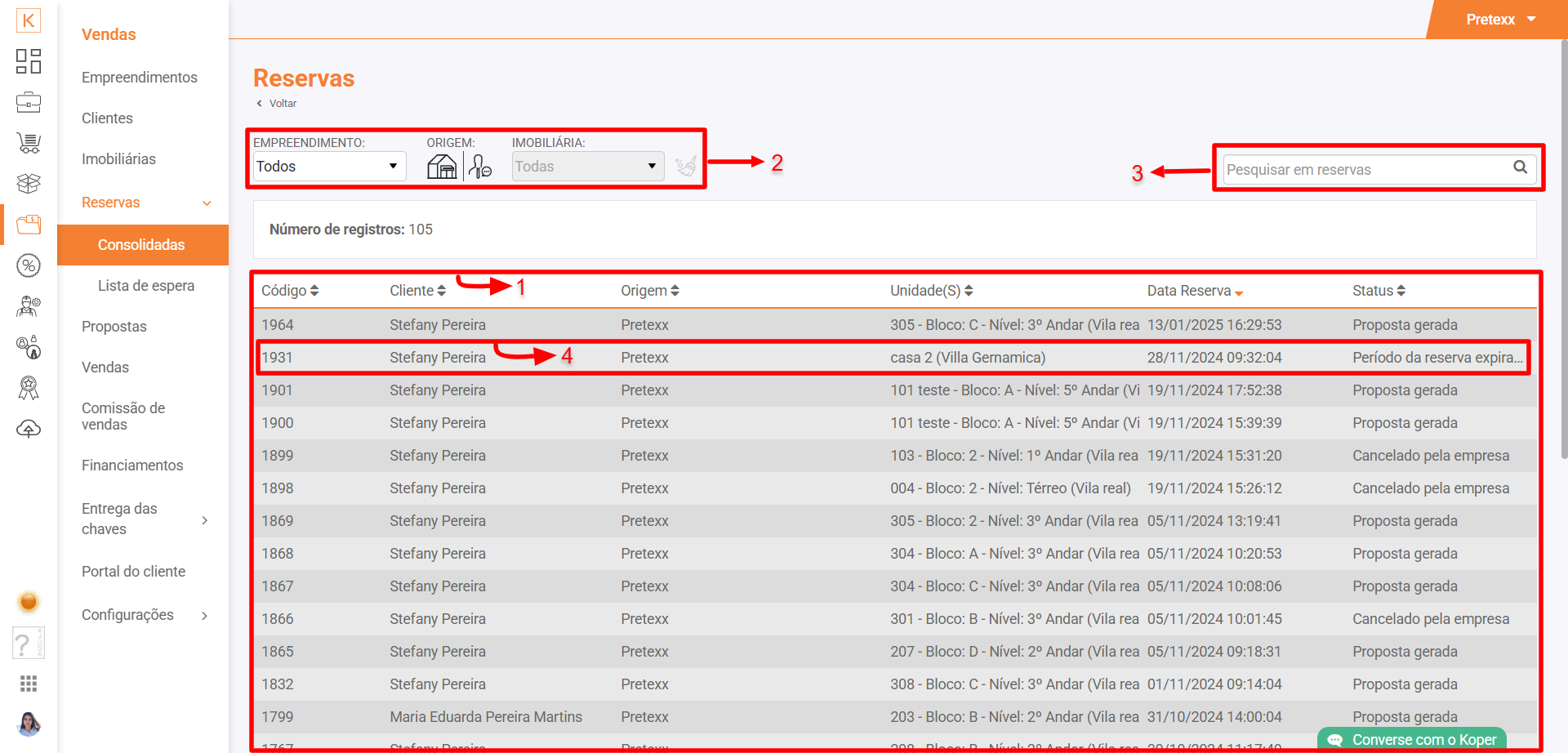Click the shopping cart icon in sidebar
This screenshot has height=753, width=1568.
[29, 143]
